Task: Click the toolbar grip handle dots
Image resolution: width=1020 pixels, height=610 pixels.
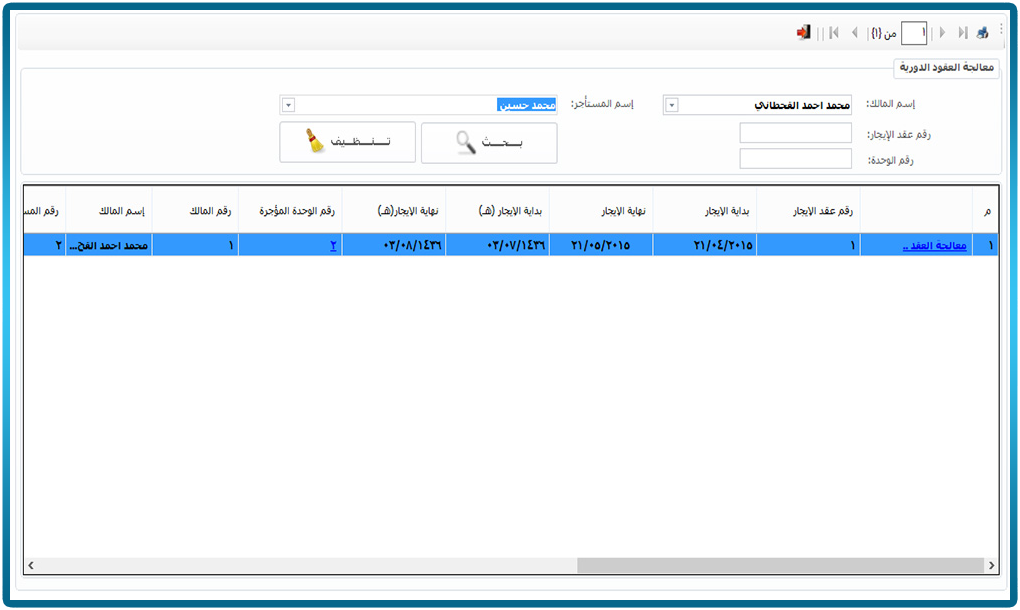Action: pos(1001,32)
